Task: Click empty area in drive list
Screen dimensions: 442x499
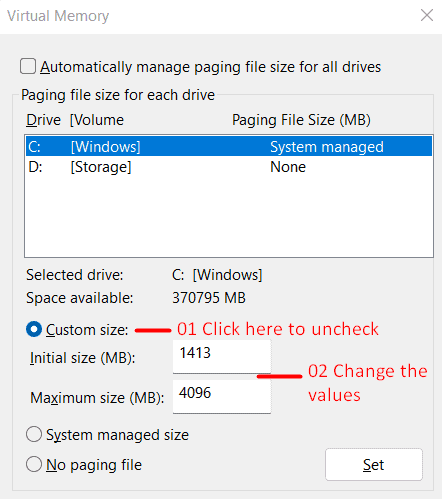Action: 229,217
